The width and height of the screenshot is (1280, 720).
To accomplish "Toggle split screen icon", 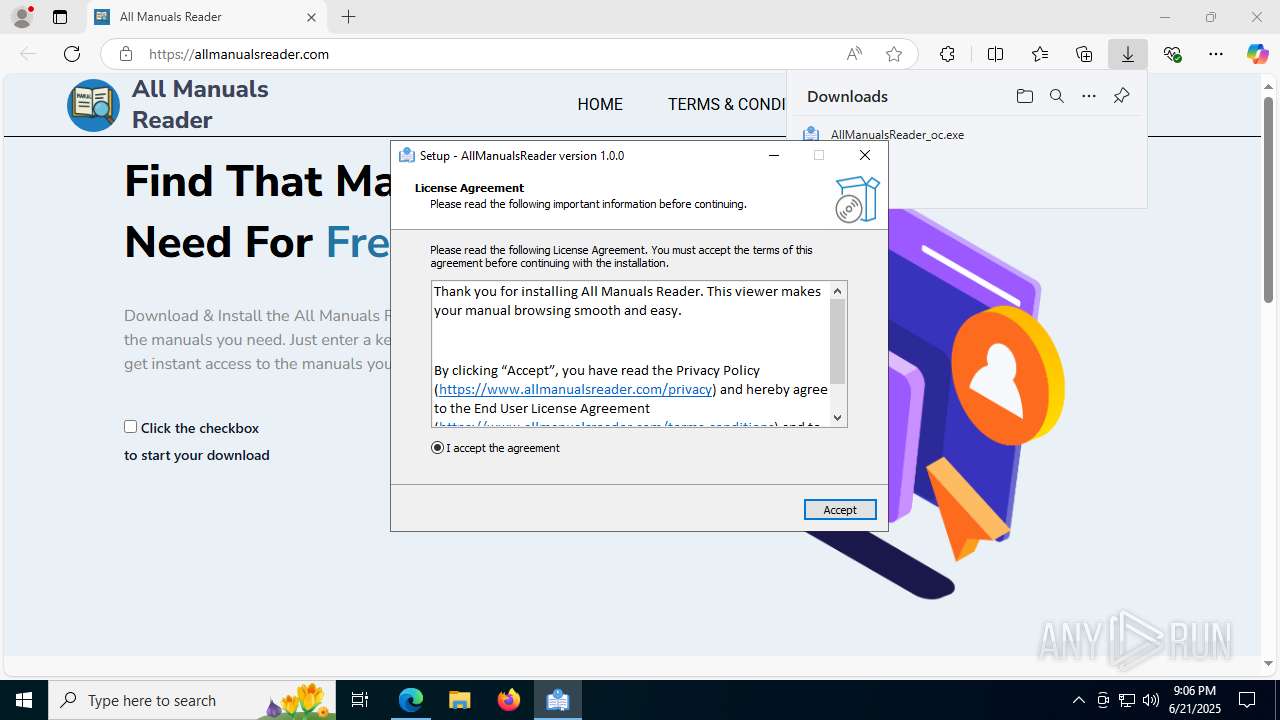I will [995, 54].
